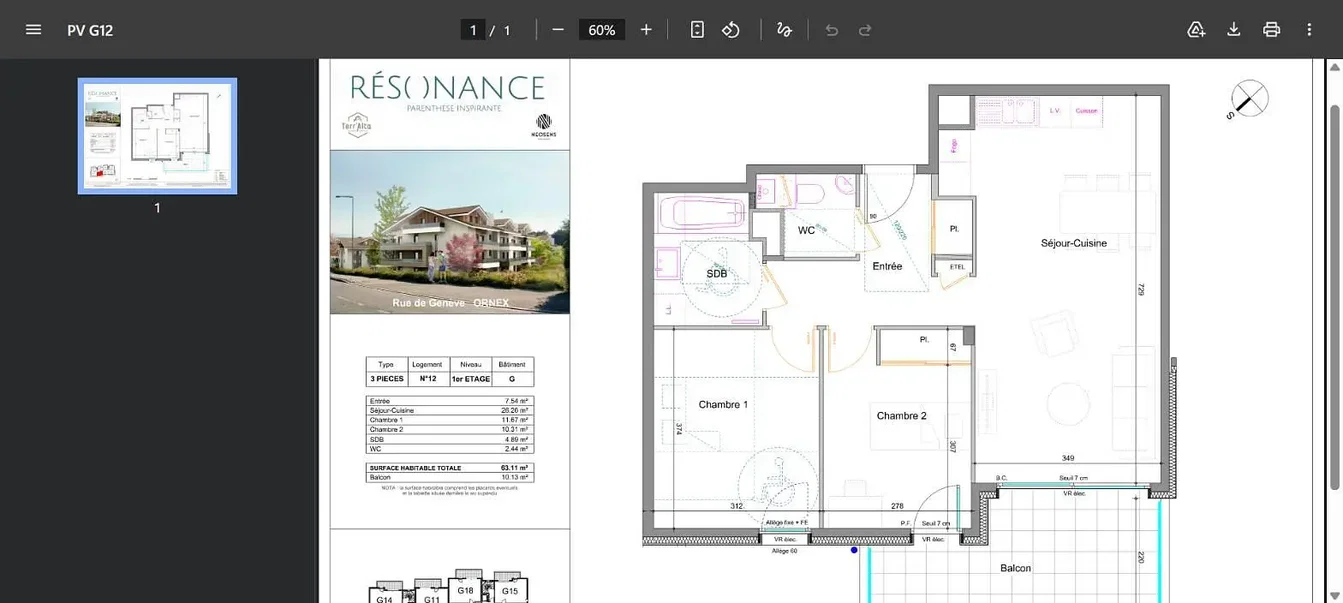
Task: Click the RÉSONANCE logo on the page
Action: click(x=448, y=87)
